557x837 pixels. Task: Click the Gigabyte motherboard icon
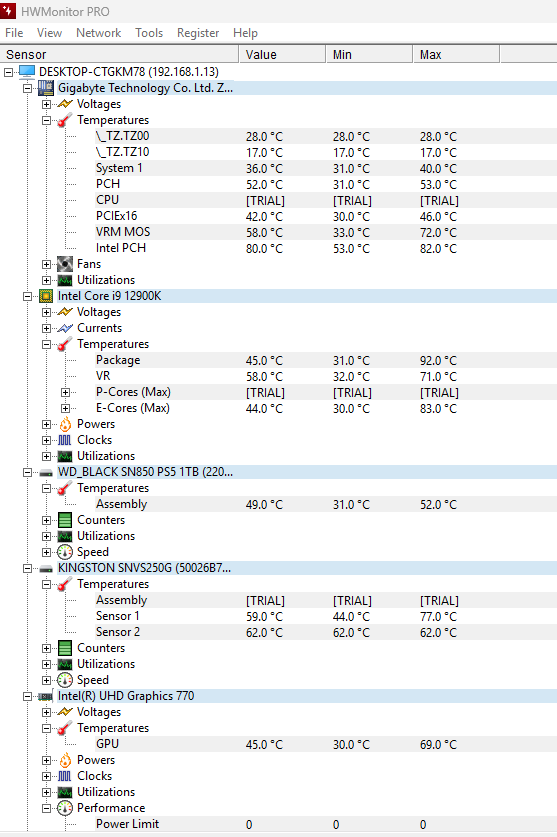pyautogui.click(x=46, y=88)
